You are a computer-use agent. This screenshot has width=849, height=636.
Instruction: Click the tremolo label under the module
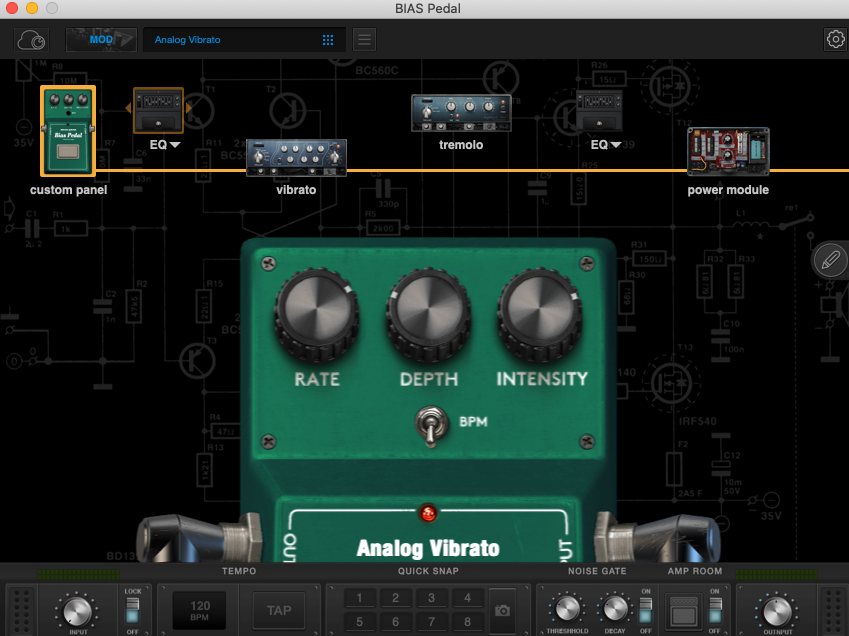point(461,145)
